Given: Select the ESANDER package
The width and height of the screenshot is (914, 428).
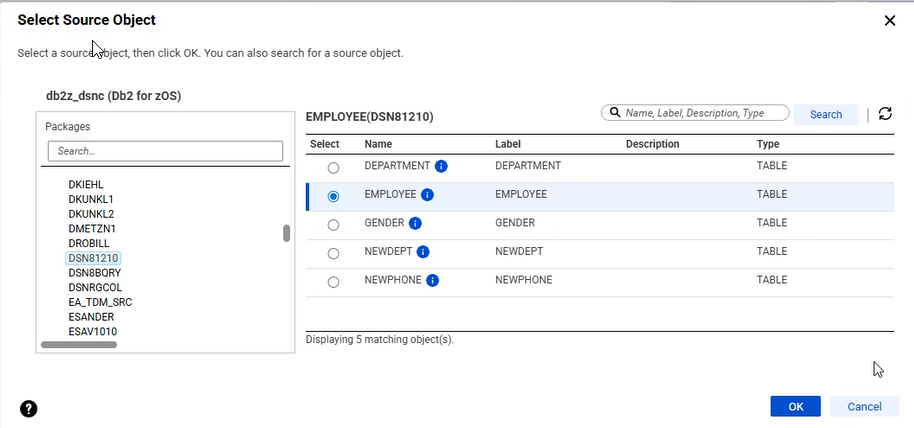Looking at the screenshot, I should pos(91,317).
